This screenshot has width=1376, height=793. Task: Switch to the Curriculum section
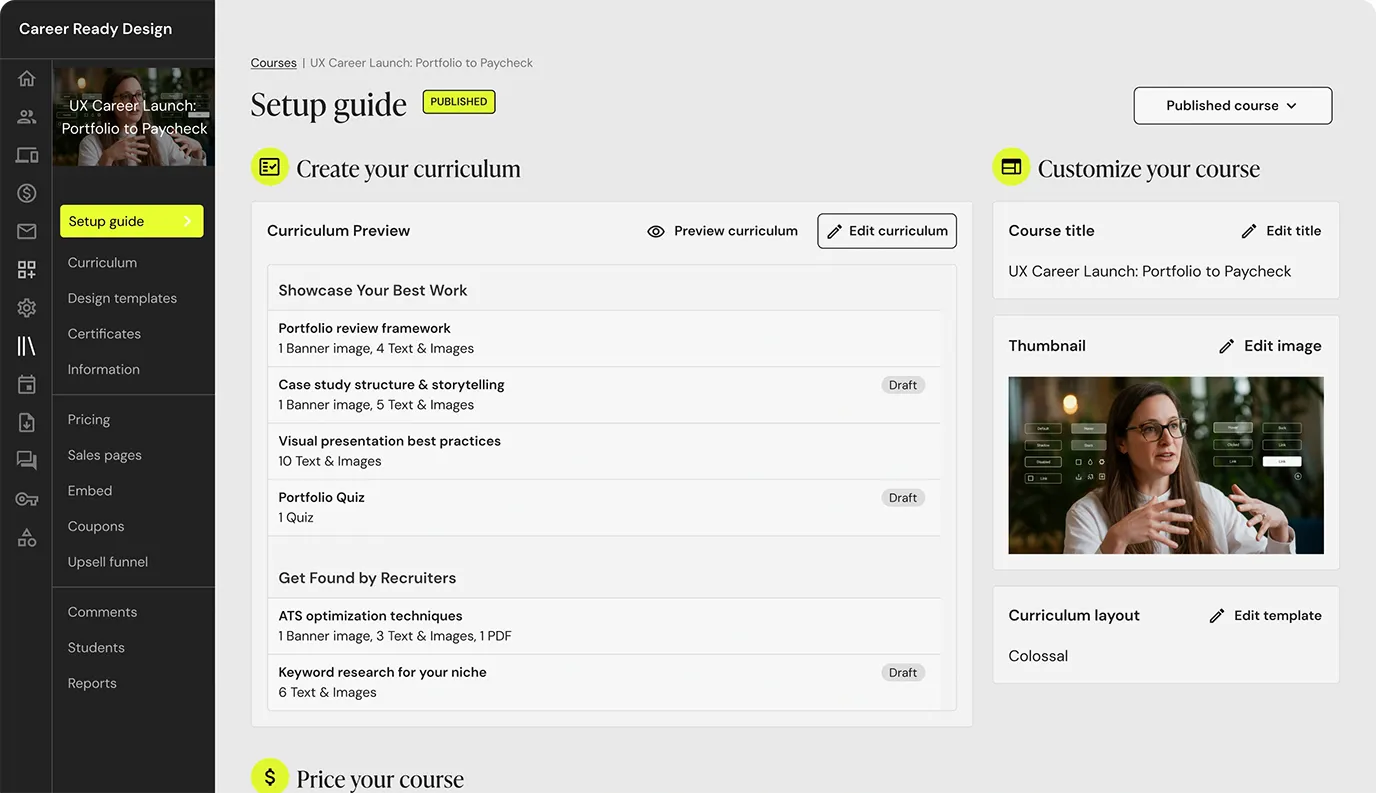(102, 262)
